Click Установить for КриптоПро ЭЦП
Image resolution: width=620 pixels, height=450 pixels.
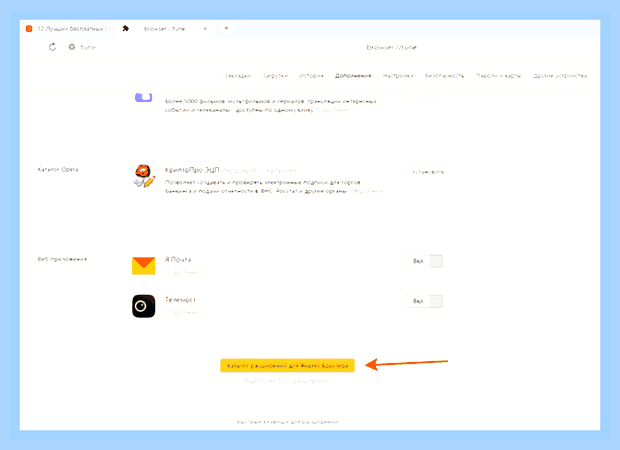coord(428,172)
